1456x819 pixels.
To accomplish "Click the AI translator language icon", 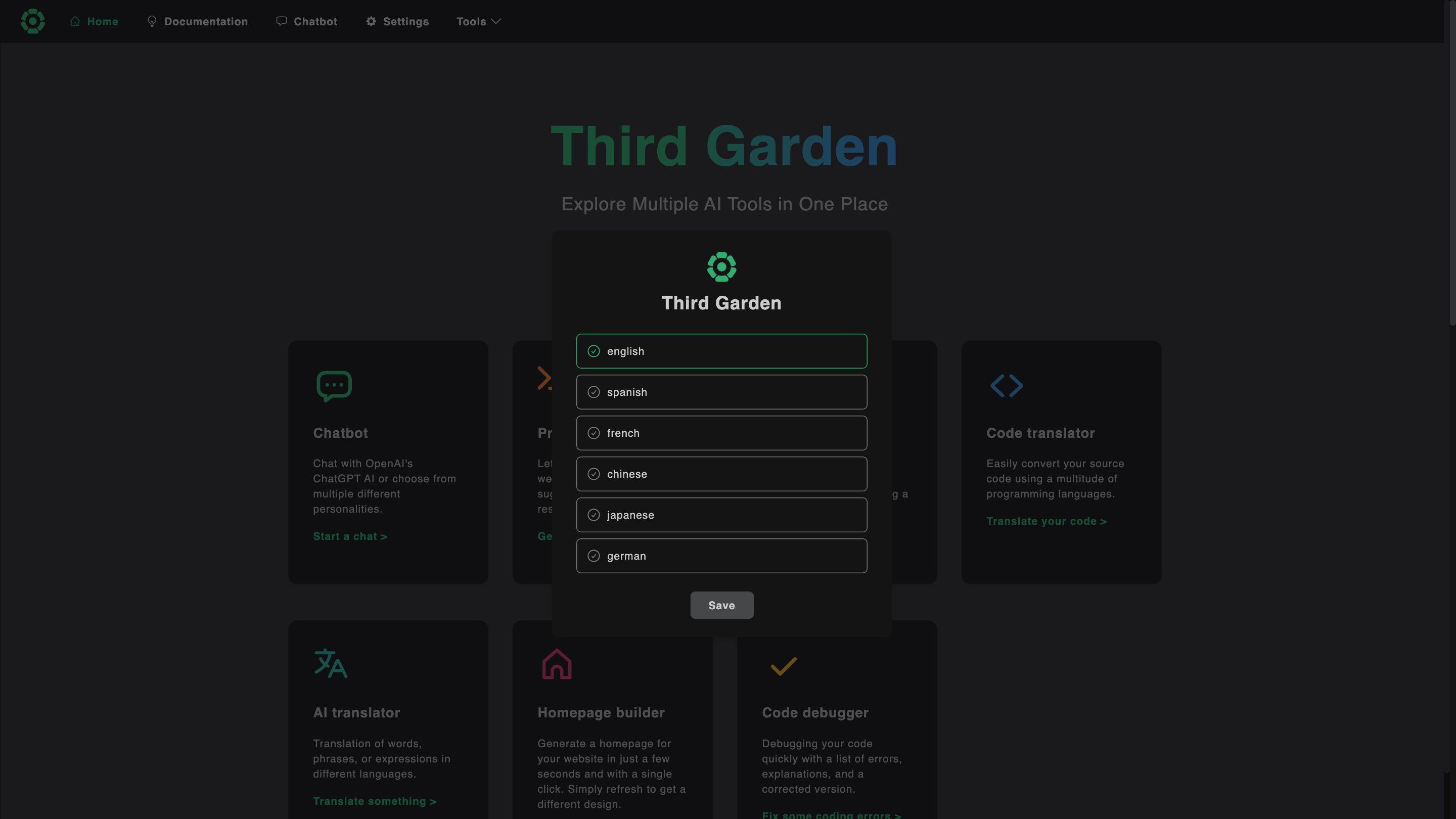I will coord(330,664).
